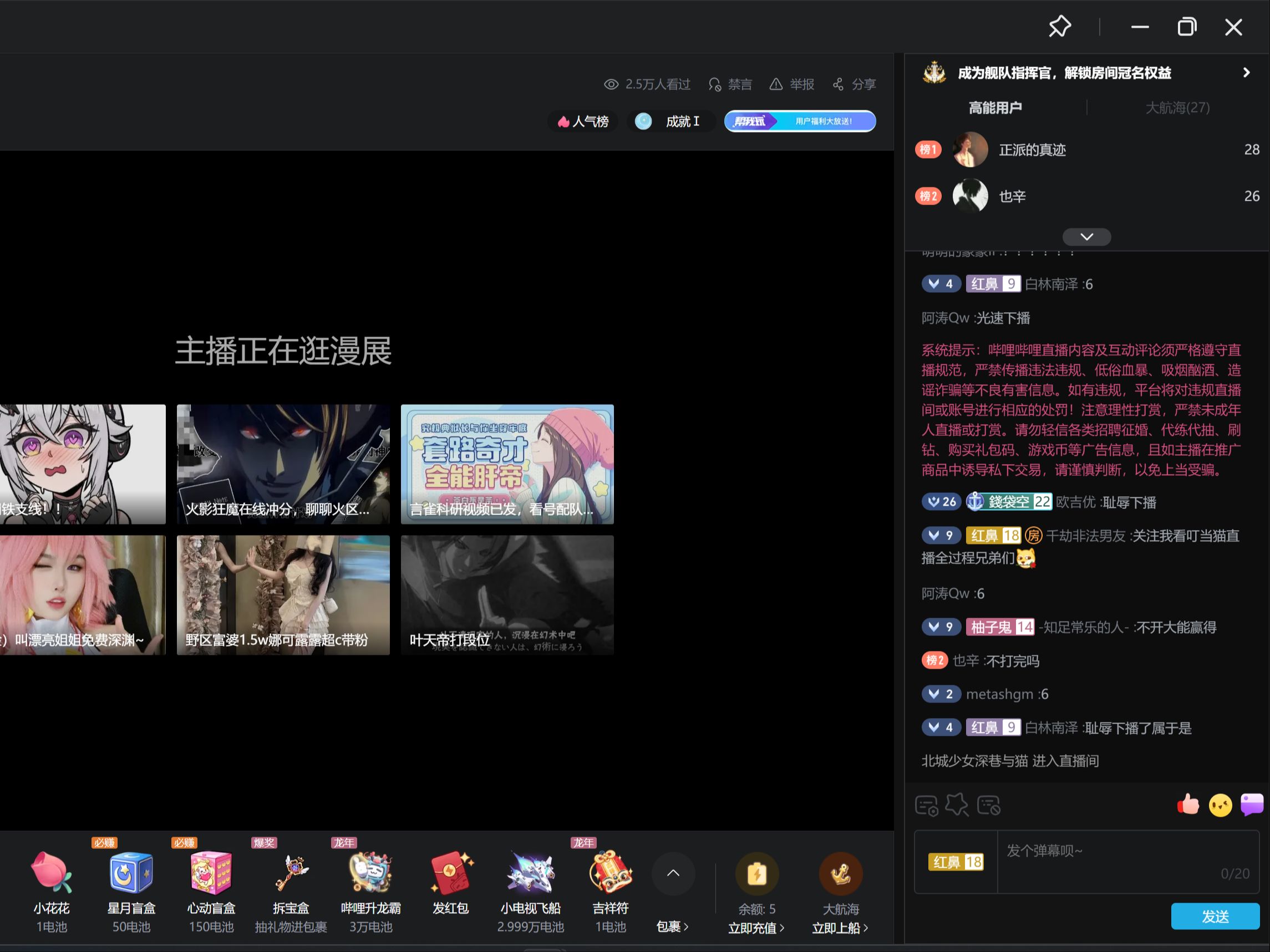Click 2.5万人看过 viewer count
The image size is (1270, 952).
(647, 84)
